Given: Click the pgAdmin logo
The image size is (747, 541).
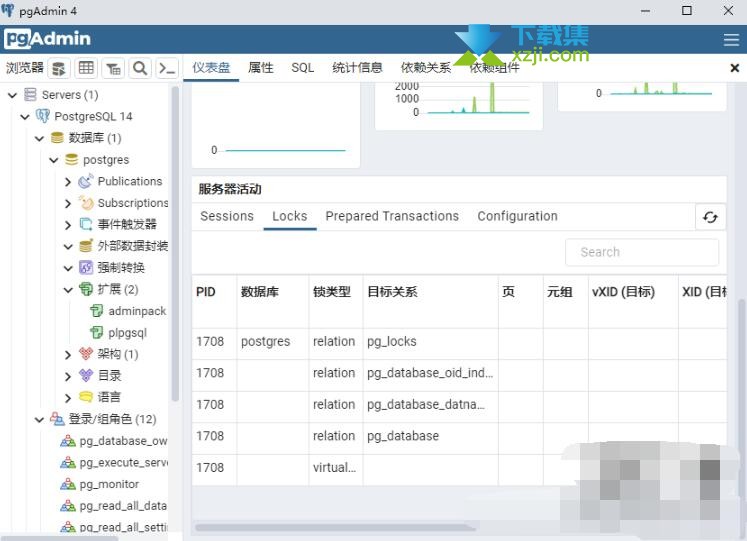Looking at the screenshot, I should (47, 39).
